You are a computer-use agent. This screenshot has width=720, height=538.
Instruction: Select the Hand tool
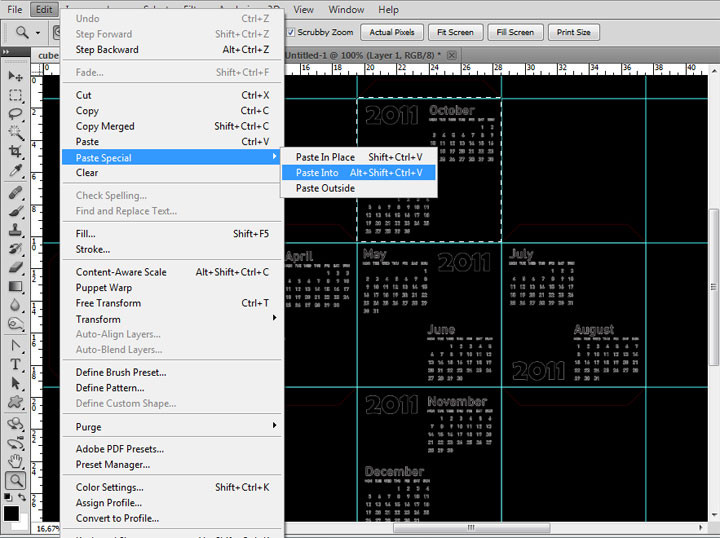click(16, 461)
